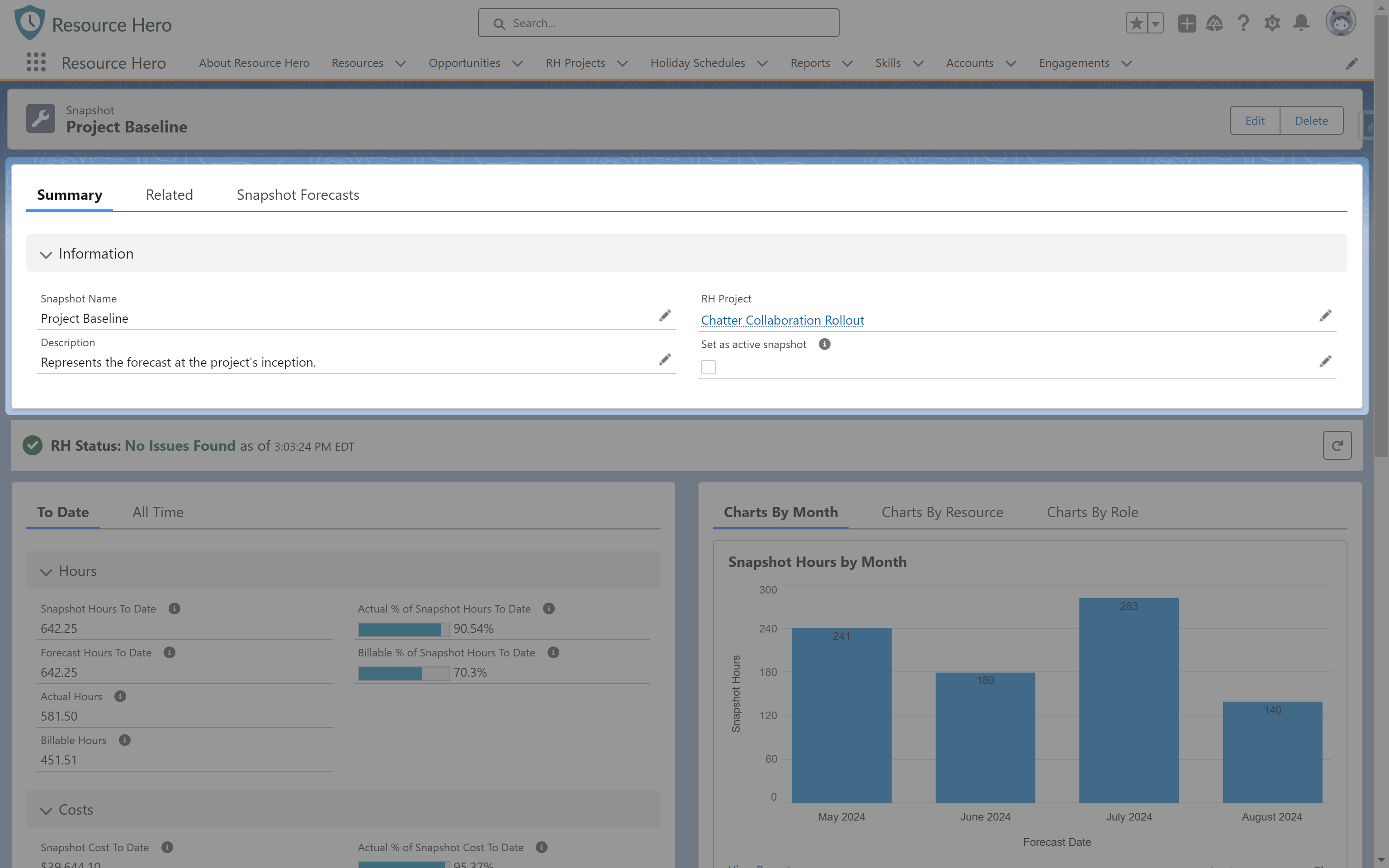1389x868 pixels.
Task: Click the green RH Status checkmark icon
Action: click(33, 445)
